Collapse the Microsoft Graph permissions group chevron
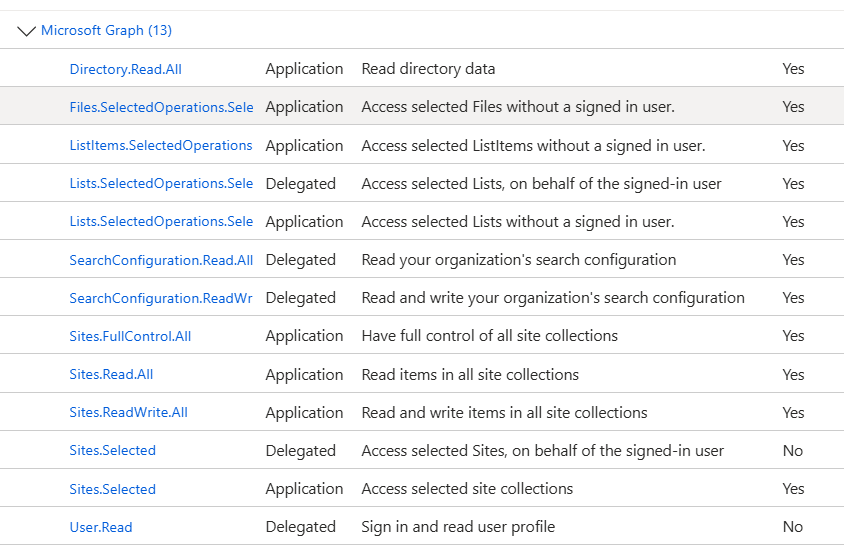Screen dimensions: 844x552 point(27,31)
